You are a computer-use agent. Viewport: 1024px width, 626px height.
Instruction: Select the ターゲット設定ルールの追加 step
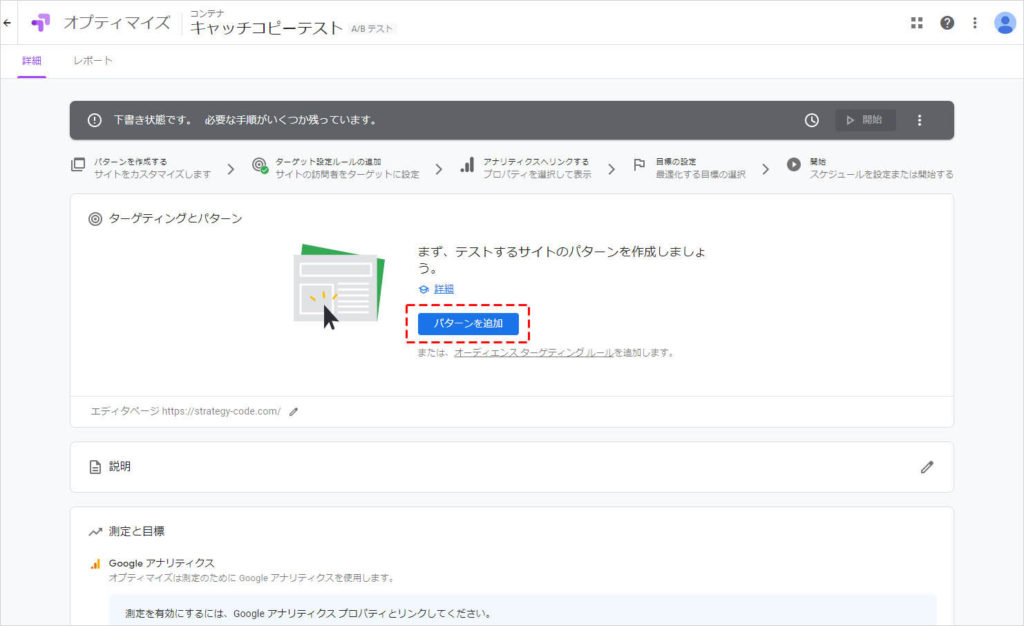[x=335, y=167]
